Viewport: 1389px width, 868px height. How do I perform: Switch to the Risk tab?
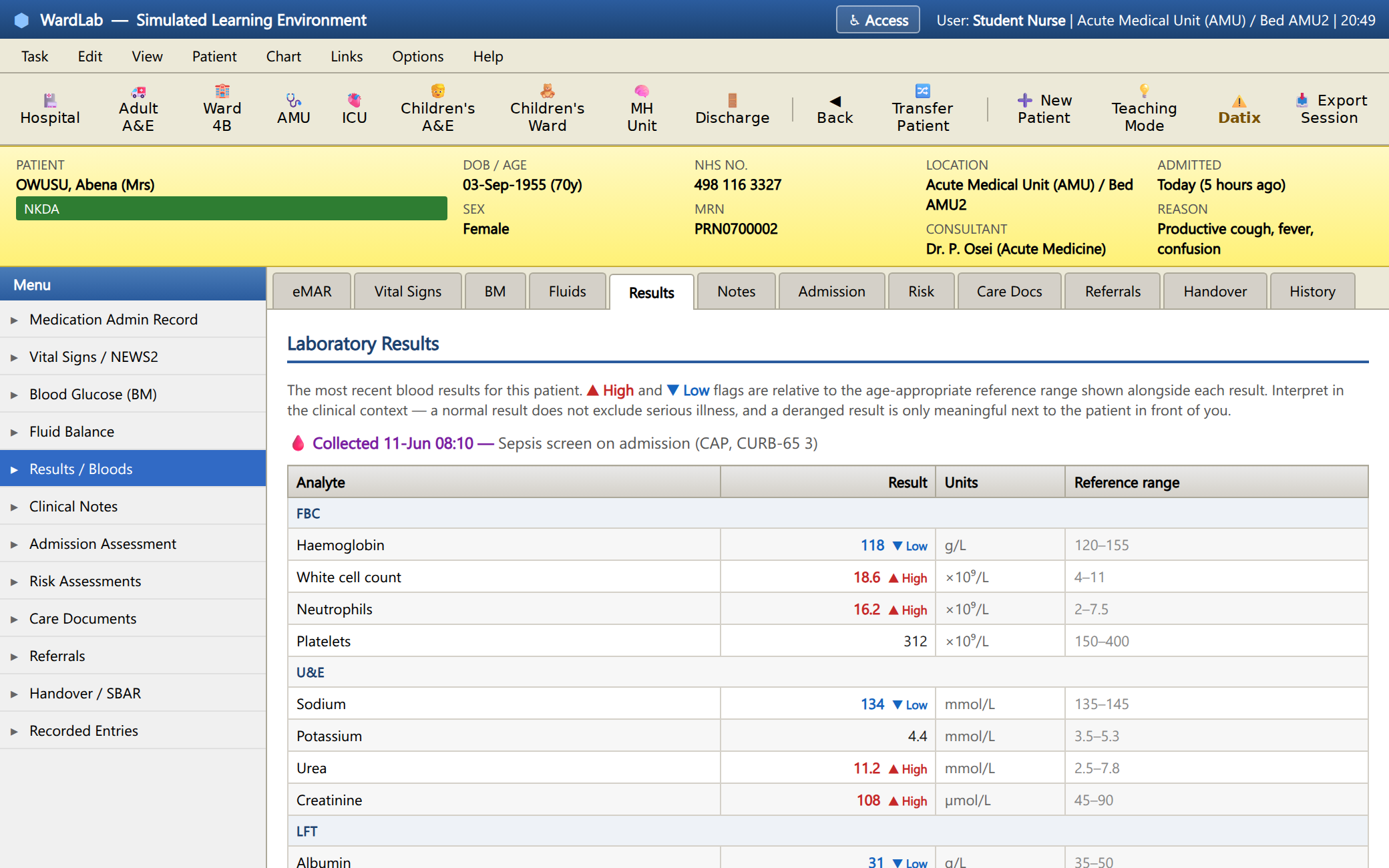[x=921, y=292]
